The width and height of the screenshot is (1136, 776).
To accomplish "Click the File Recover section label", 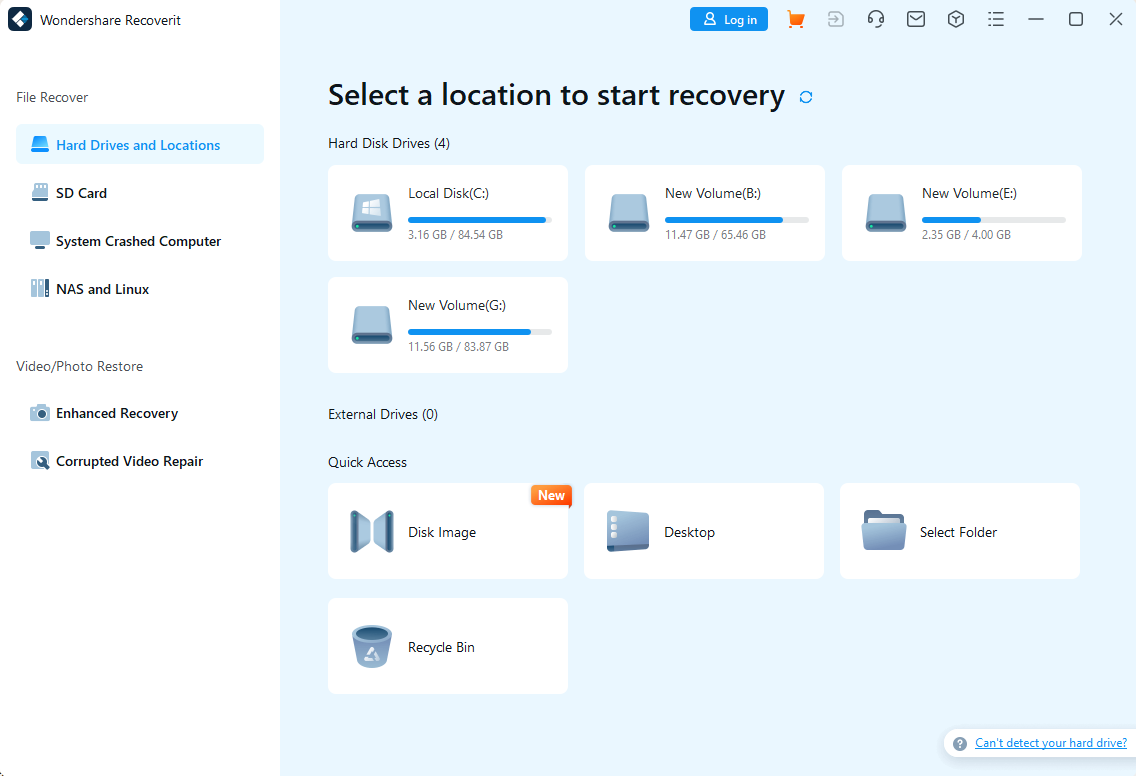I will pos(52,97).
